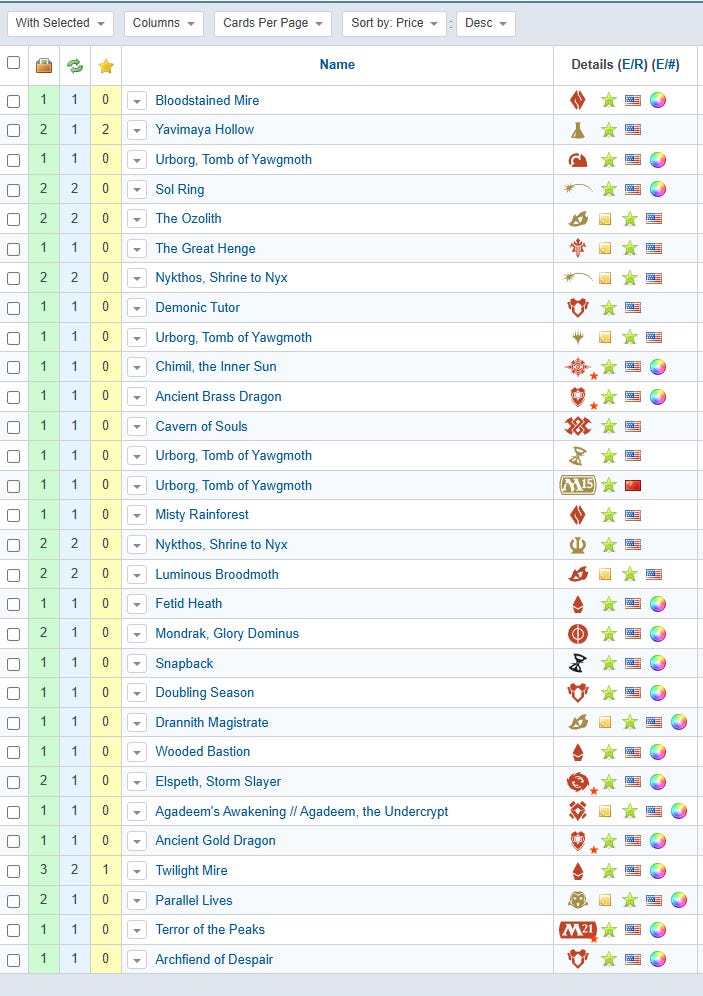Click the set symbol for Cavern of Souls
The width and height of the screenshot is (703, 996).
coord(577,426)
